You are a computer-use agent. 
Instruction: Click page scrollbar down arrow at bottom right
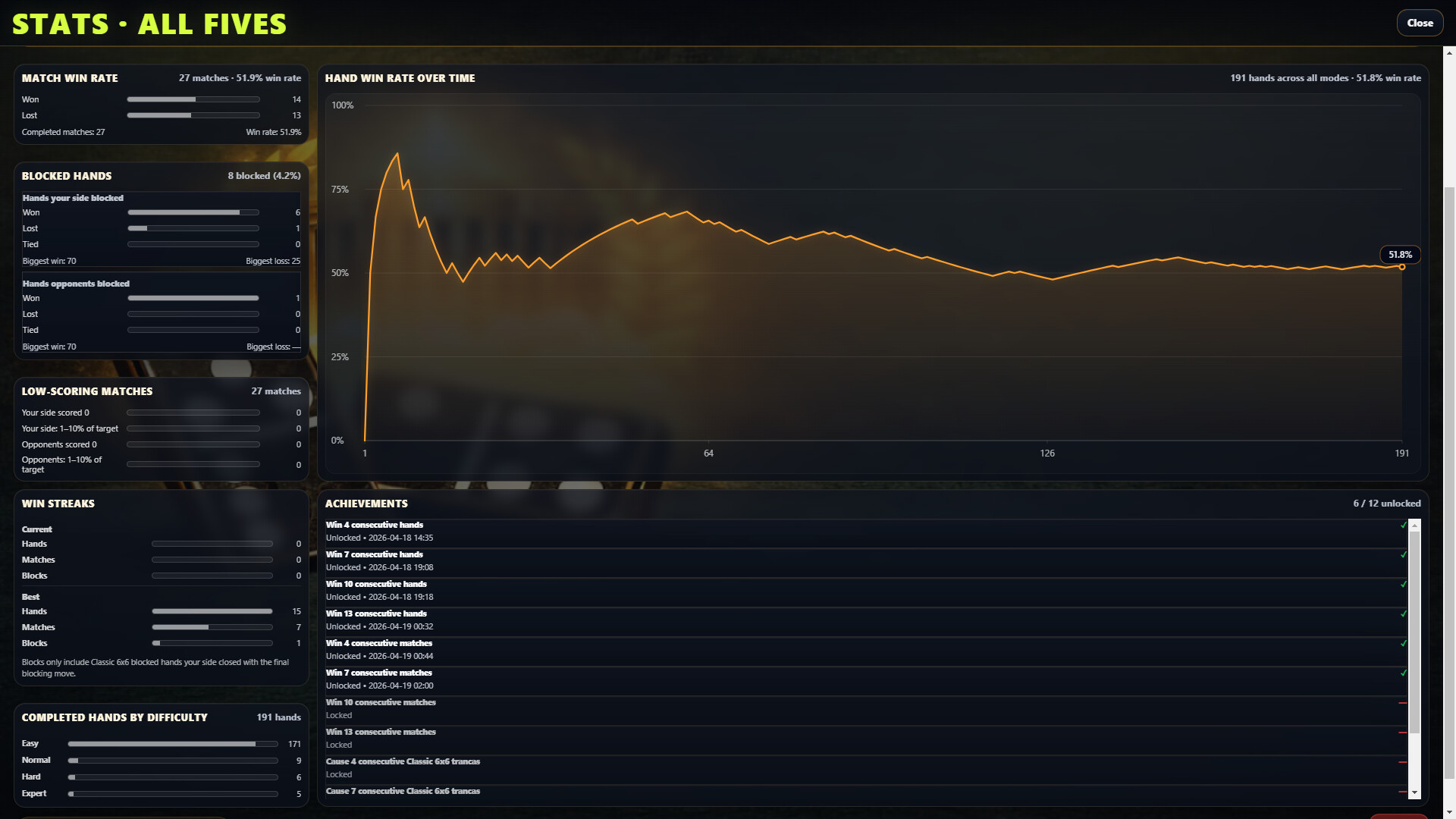(1449, 812)
